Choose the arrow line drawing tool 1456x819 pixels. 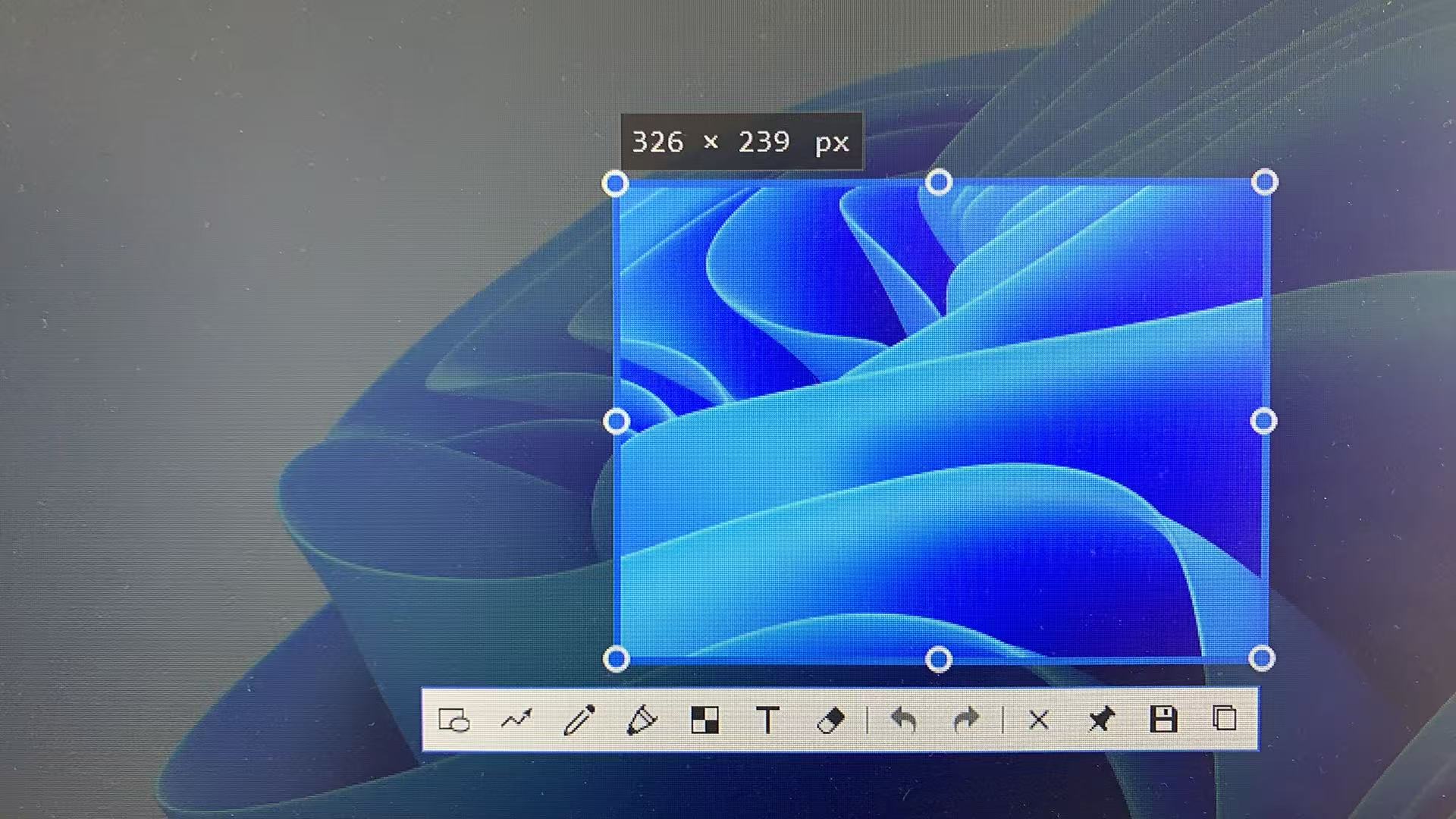click(x=516, y=719)
